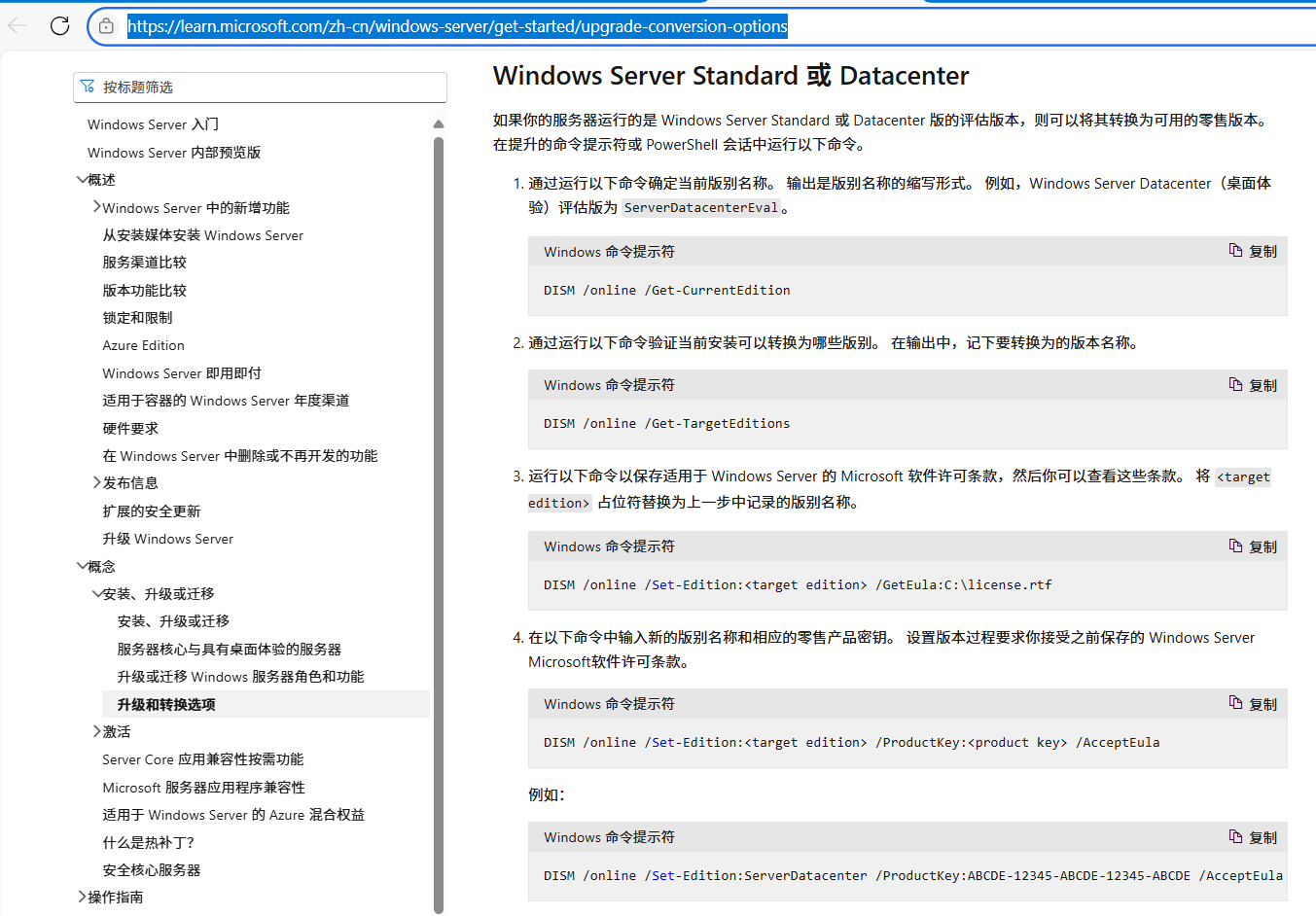The width and height of the screenshot is (1316, 916).
Task: Click the code line with ABCDE-12345 product key
Action: coord(913,875)
